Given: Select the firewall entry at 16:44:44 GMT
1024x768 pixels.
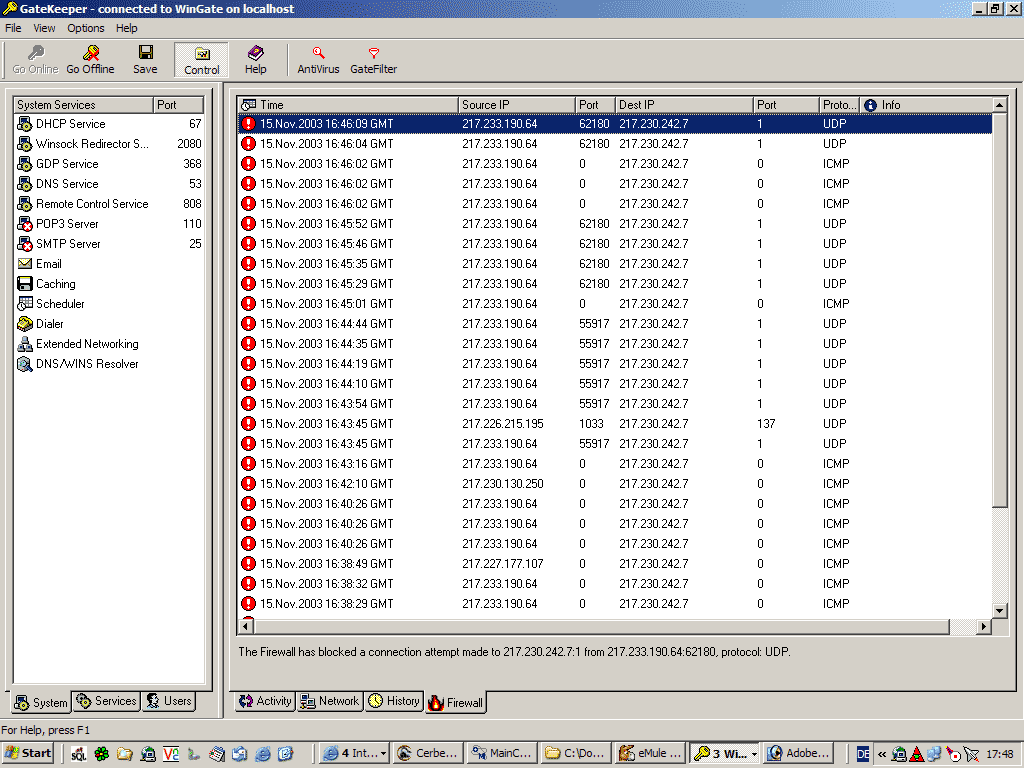Looking at the screenshot, I should coord(615,324).
